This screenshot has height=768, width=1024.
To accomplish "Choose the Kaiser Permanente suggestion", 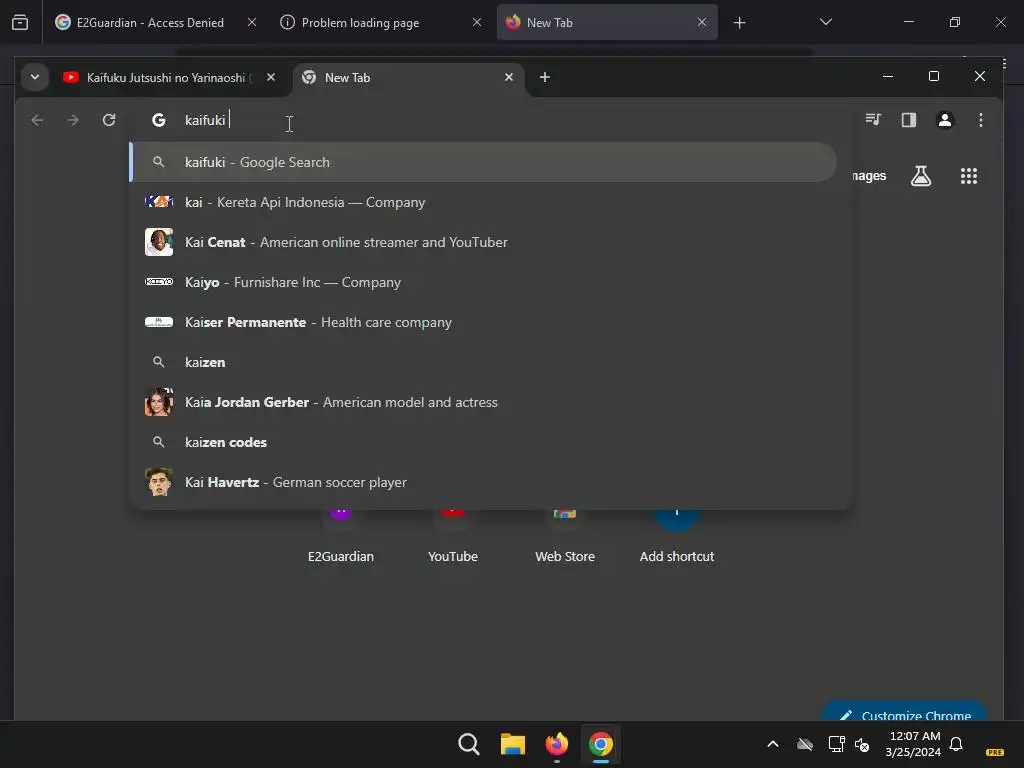I will (483, 323).
